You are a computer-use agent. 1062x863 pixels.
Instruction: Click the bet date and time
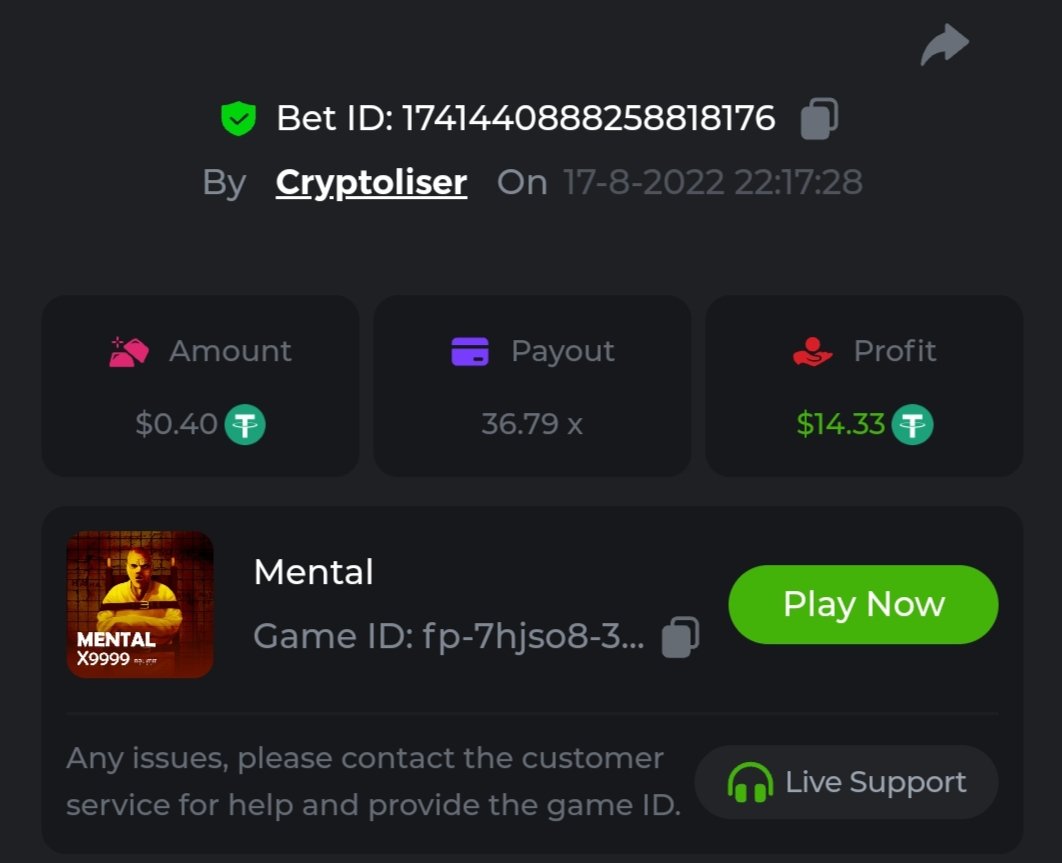click(x=712, y=182)
